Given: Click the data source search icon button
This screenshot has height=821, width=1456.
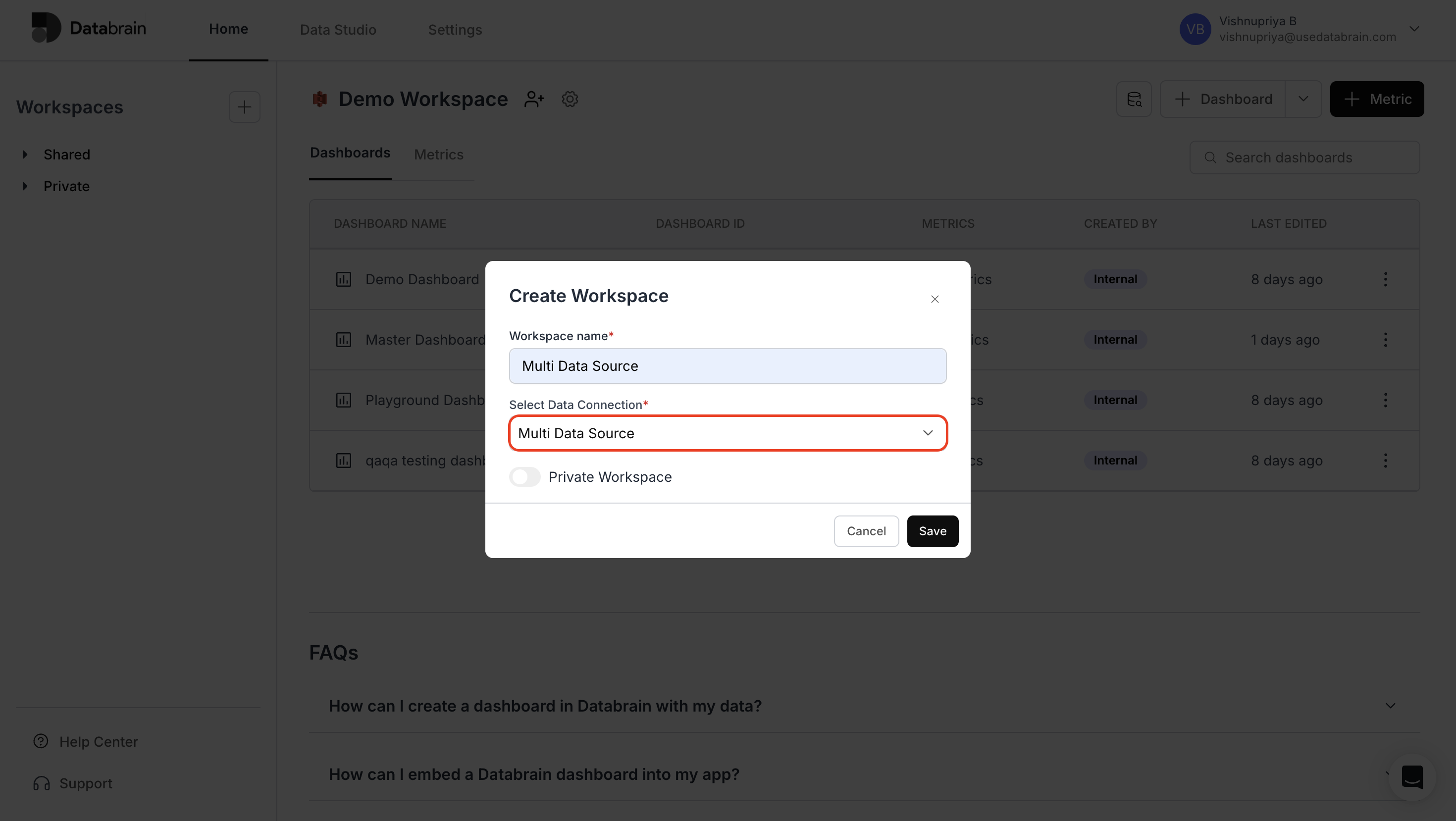Looking at the screenshot, I should (x=1134, y=99).
